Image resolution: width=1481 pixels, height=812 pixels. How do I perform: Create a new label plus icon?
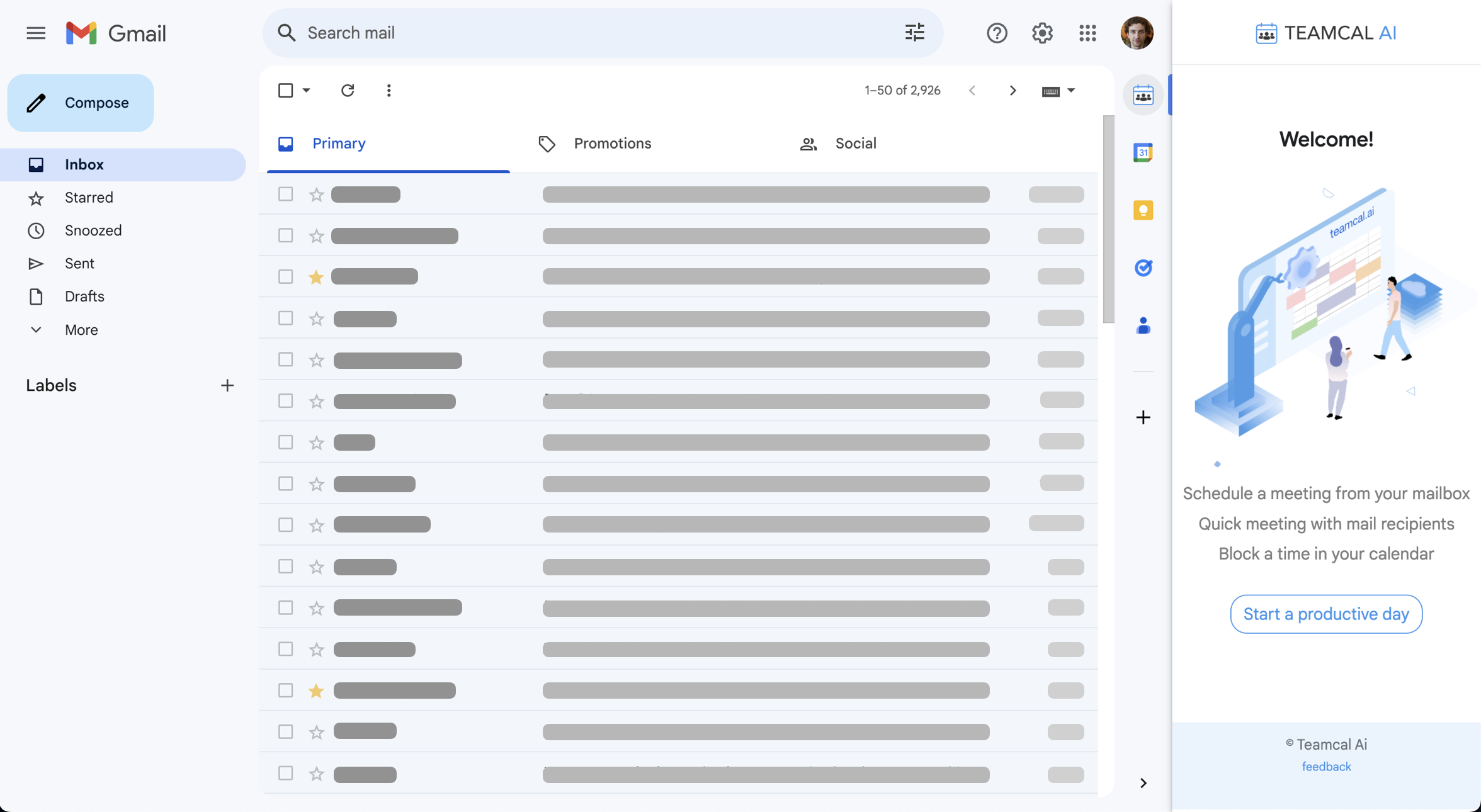pos(227,385)
